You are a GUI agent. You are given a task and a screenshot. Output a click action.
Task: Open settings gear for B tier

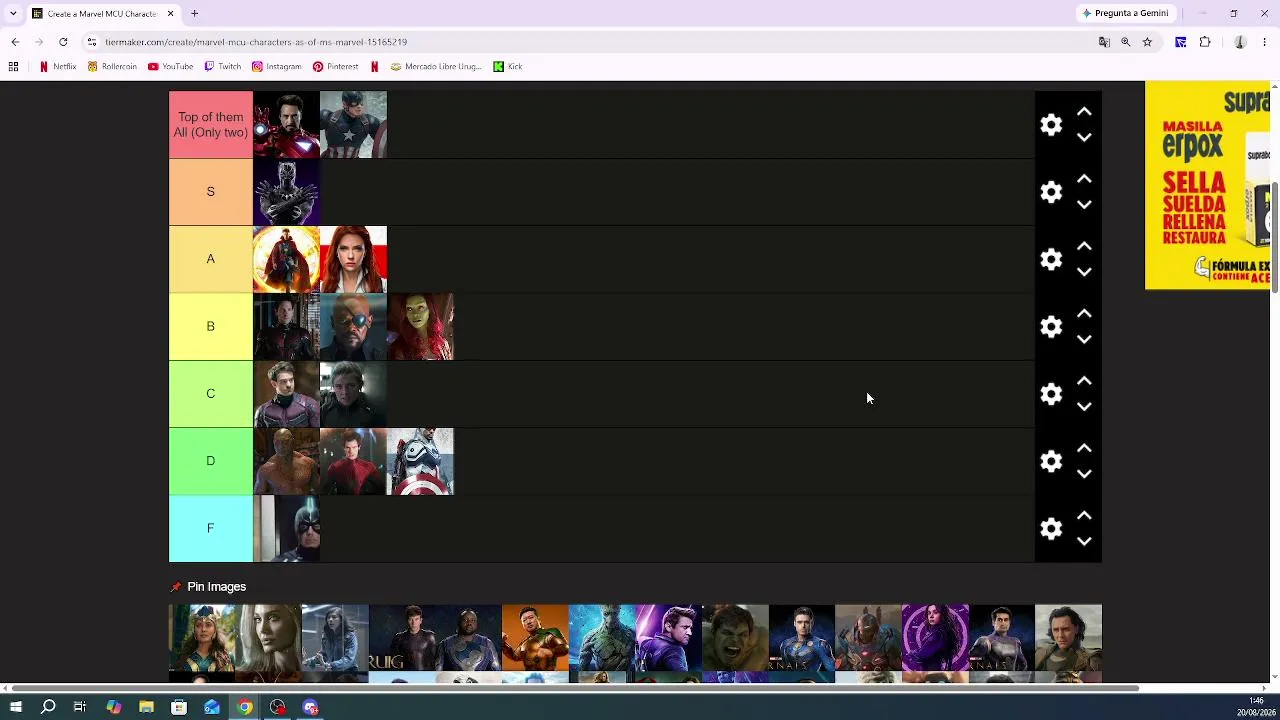coord(1051,326)
